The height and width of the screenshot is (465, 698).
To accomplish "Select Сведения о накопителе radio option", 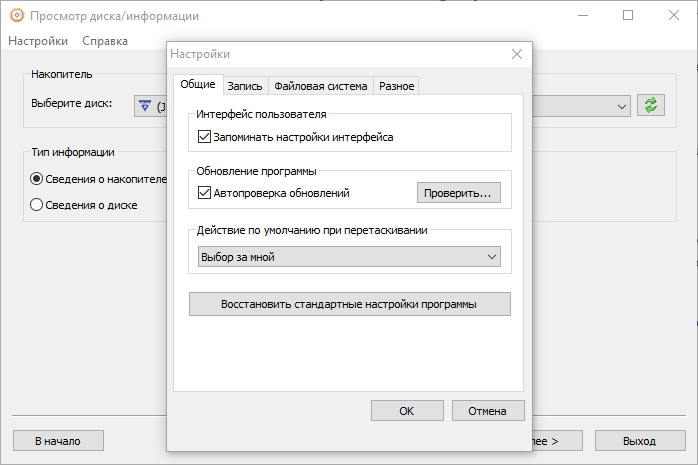I will 37,179.
